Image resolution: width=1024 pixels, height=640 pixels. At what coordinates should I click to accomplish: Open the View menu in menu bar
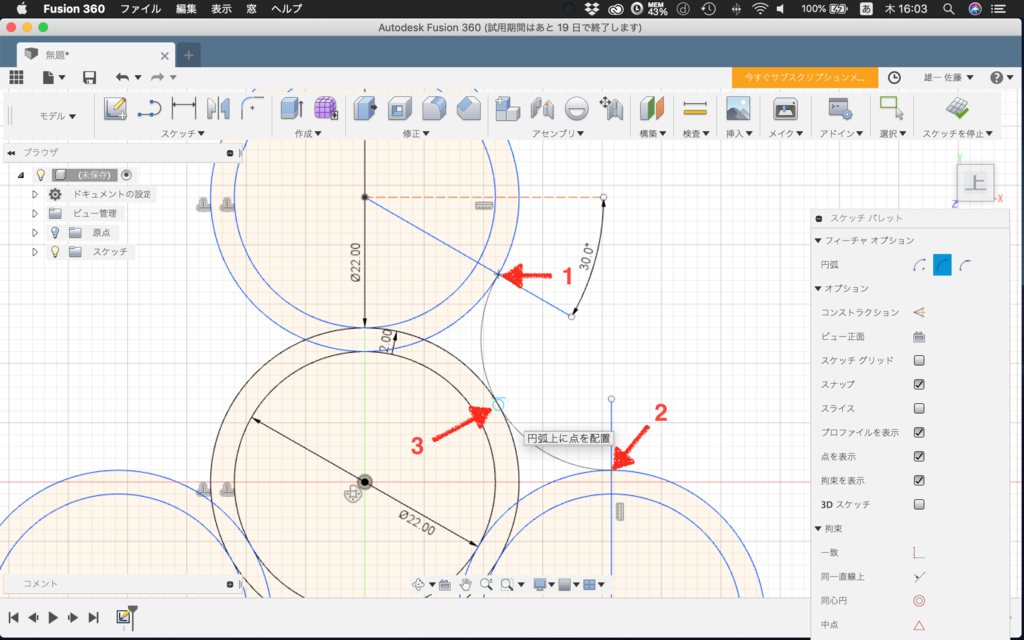coord(221,8)
